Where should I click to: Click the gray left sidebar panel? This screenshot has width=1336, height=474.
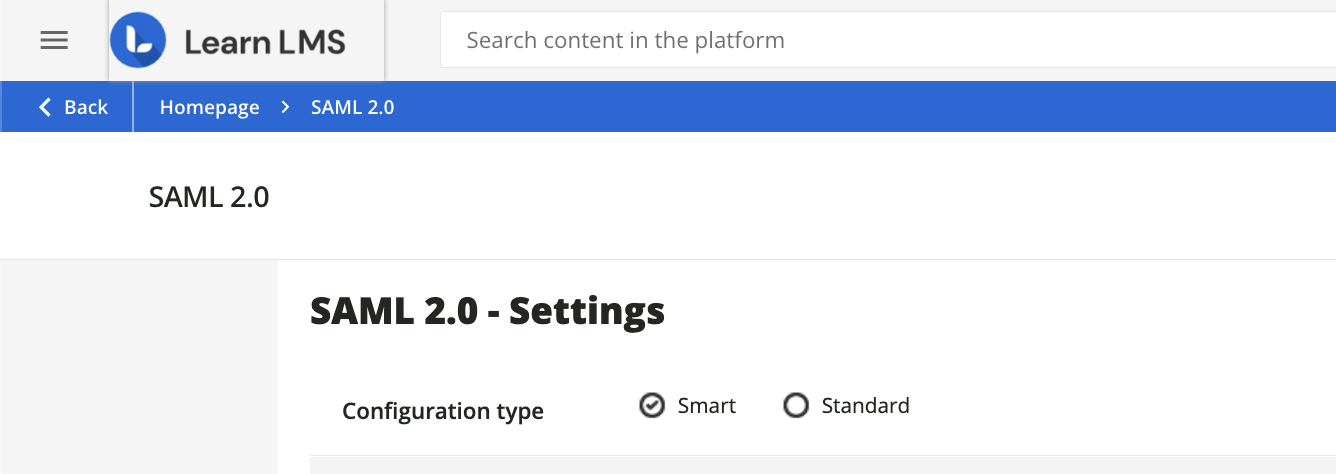[138, 370]
